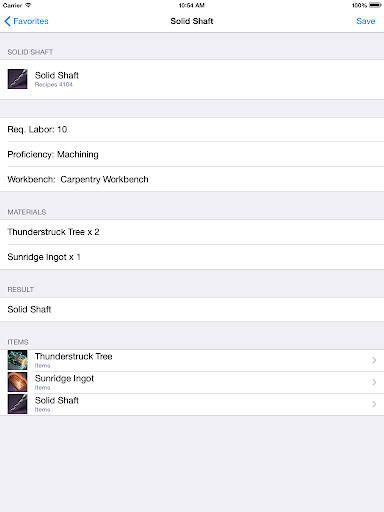Tap the Solid Shaft item thumbnail in Items
The height and width of the screenshot is (512, 384).
(17, 404)
